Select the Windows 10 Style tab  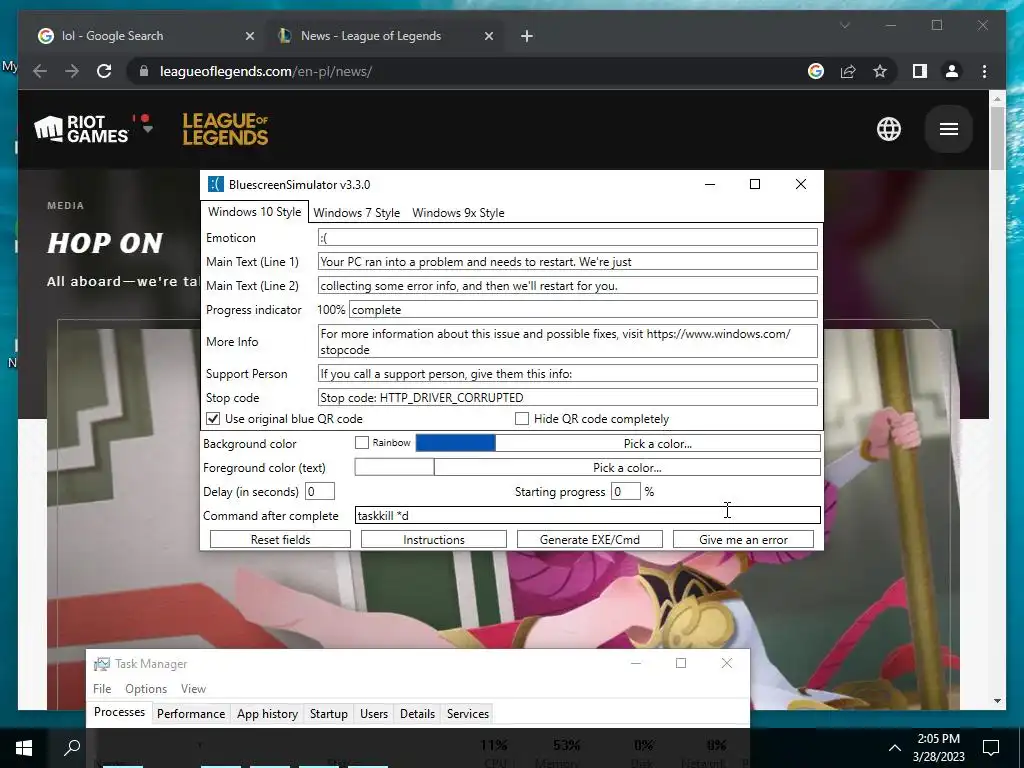tap(255, 212)
